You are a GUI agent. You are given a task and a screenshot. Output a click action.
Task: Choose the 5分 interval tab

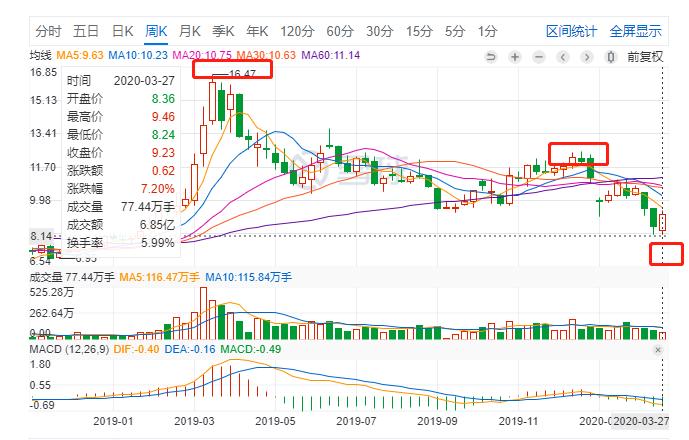click(x=454, y=31)
